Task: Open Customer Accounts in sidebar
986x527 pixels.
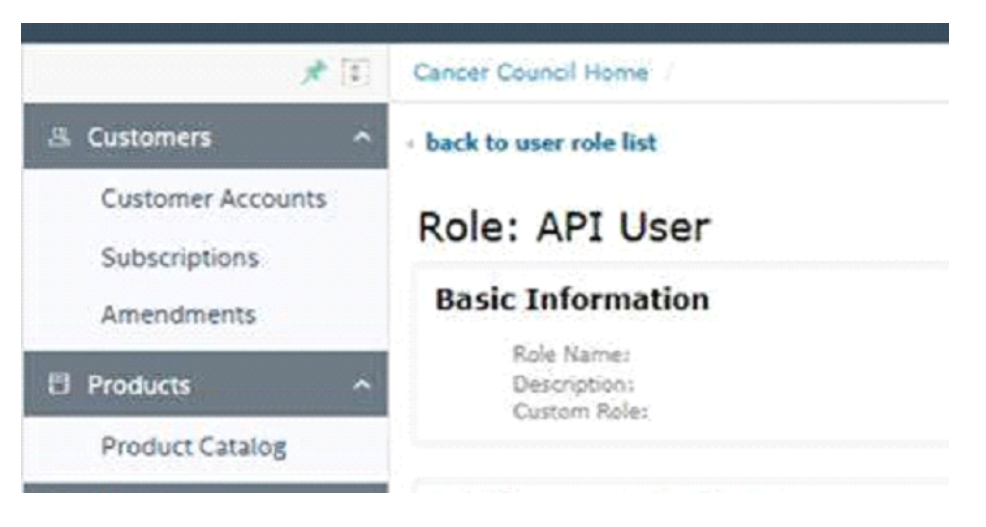Action: 214,199
